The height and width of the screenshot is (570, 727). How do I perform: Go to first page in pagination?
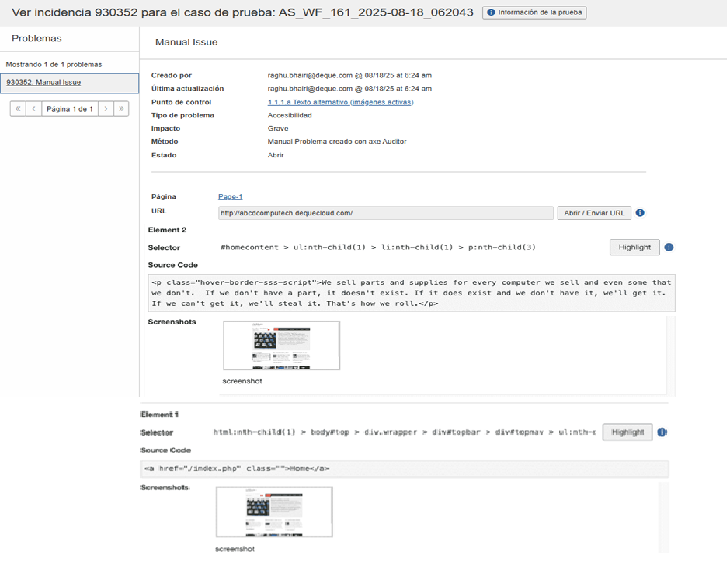(x=19, y=108)
